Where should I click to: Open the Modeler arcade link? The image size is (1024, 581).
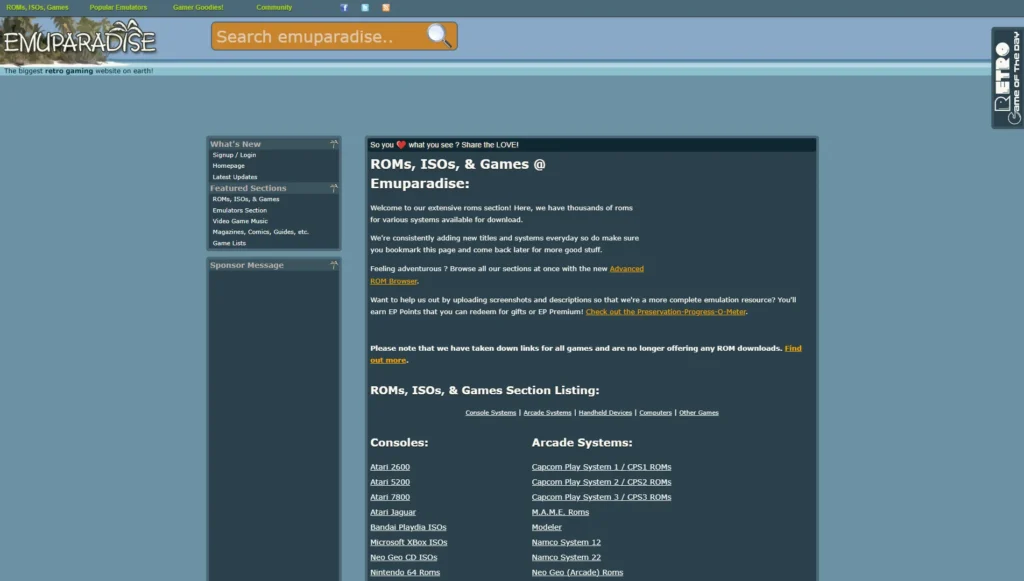tap(547, 527)
